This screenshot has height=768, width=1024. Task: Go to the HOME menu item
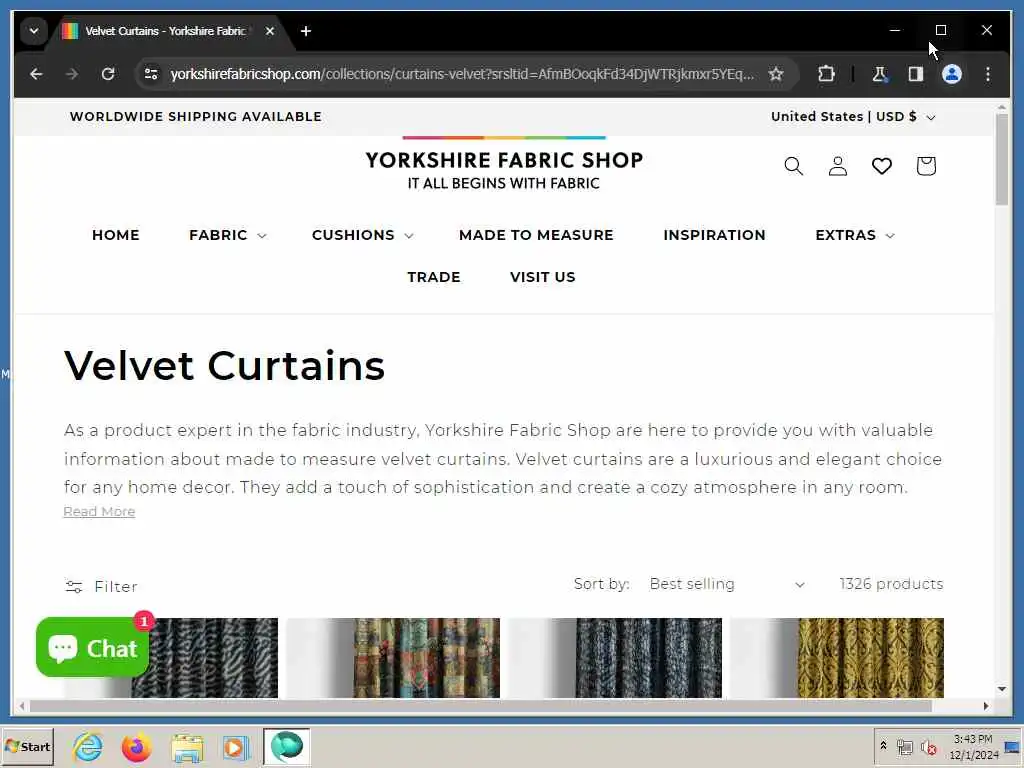[x=116, y=235]
